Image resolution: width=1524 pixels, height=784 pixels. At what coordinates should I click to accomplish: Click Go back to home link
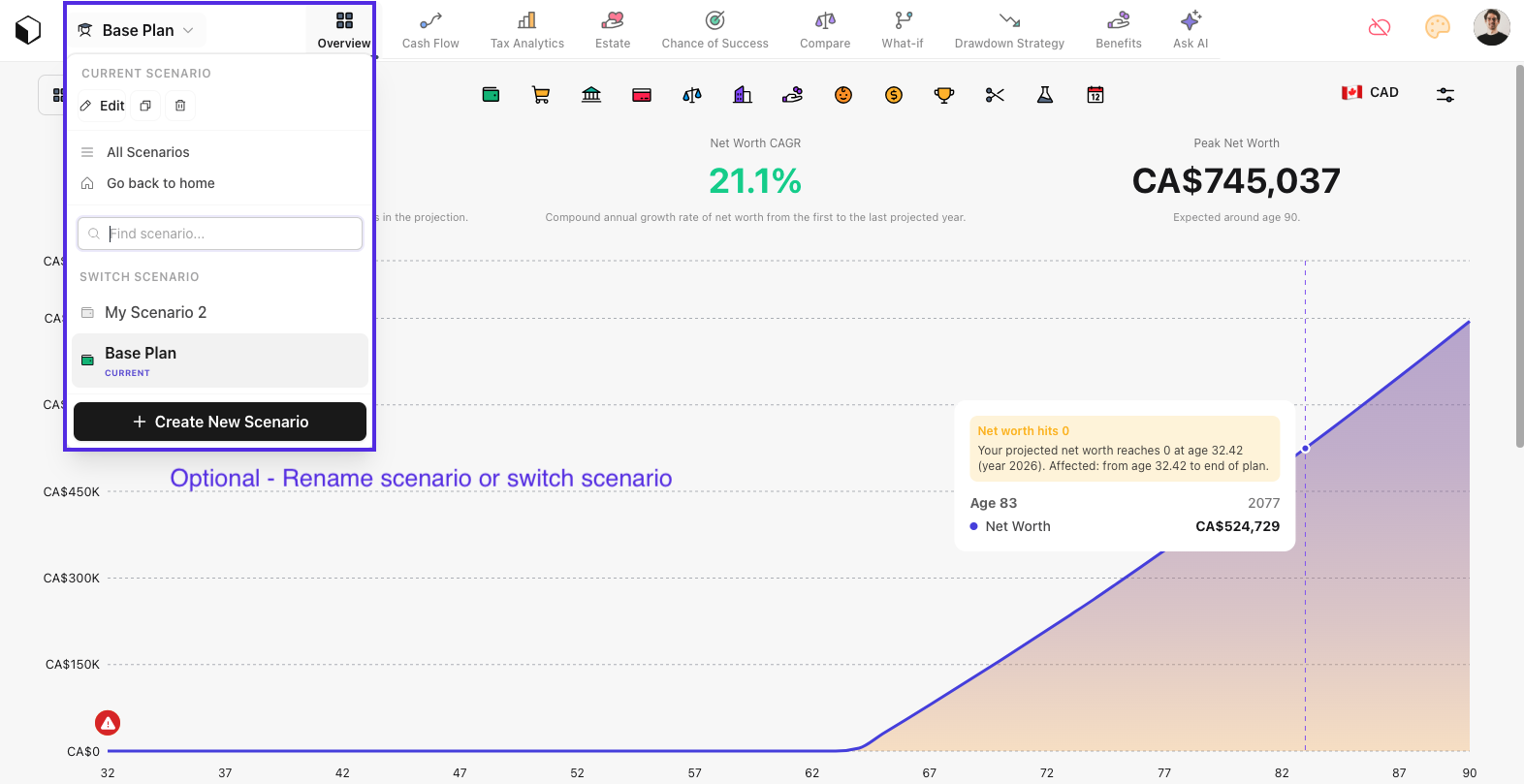coord(160,183)
